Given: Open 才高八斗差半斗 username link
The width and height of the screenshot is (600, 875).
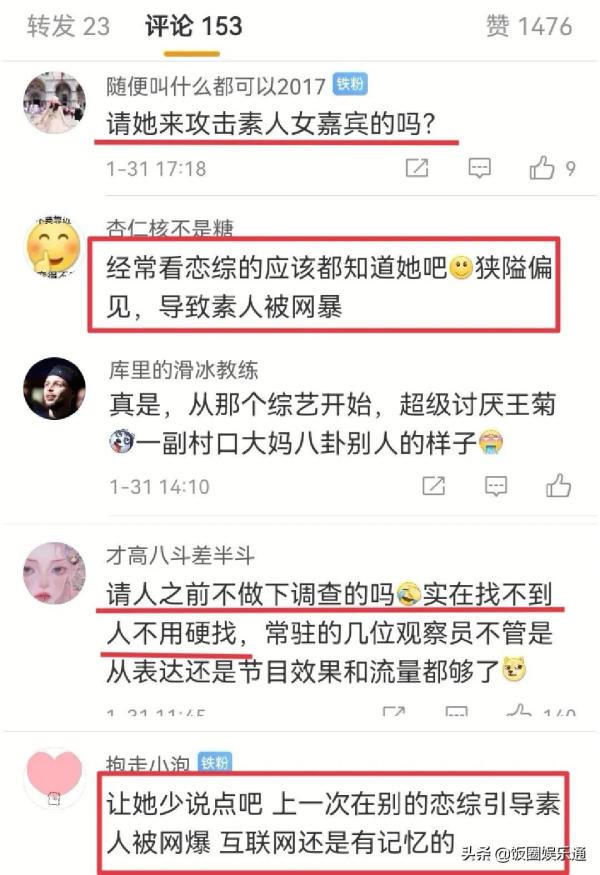Looking at the screenshot, I should (x=180, y=555).
